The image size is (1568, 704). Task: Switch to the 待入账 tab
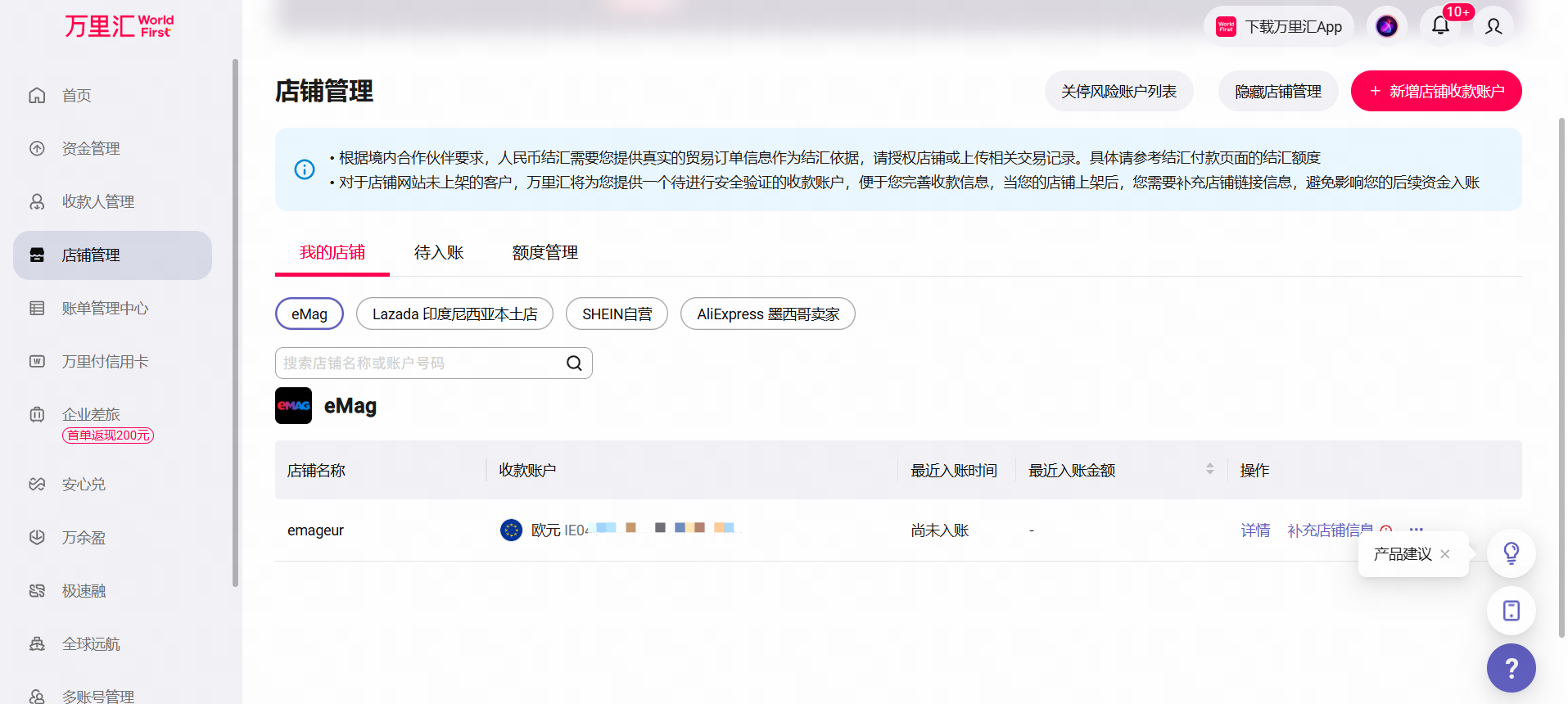439,252
